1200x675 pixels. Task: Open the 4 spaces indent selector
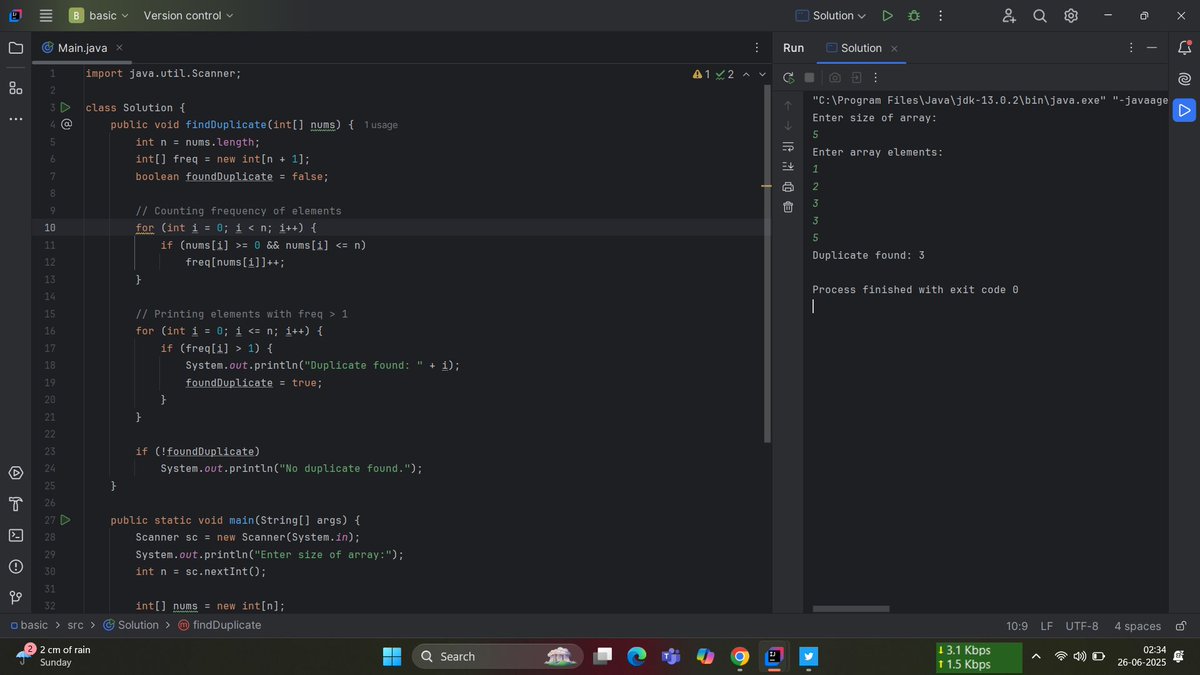pyautogui.click(x=1138, y=626)
